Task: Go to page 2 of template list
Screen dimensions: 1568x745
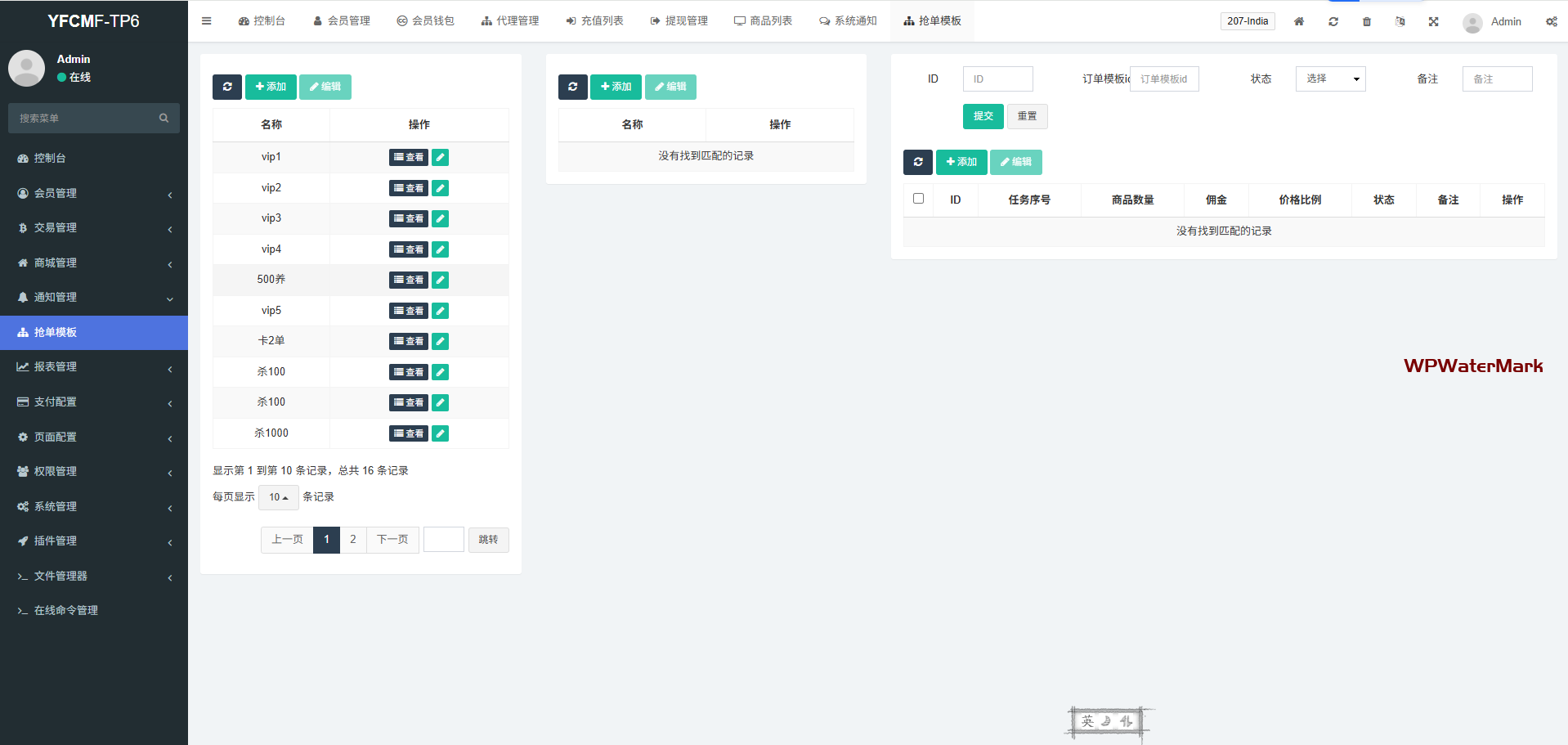Action: pyautogui.click(x=353, y=540)
